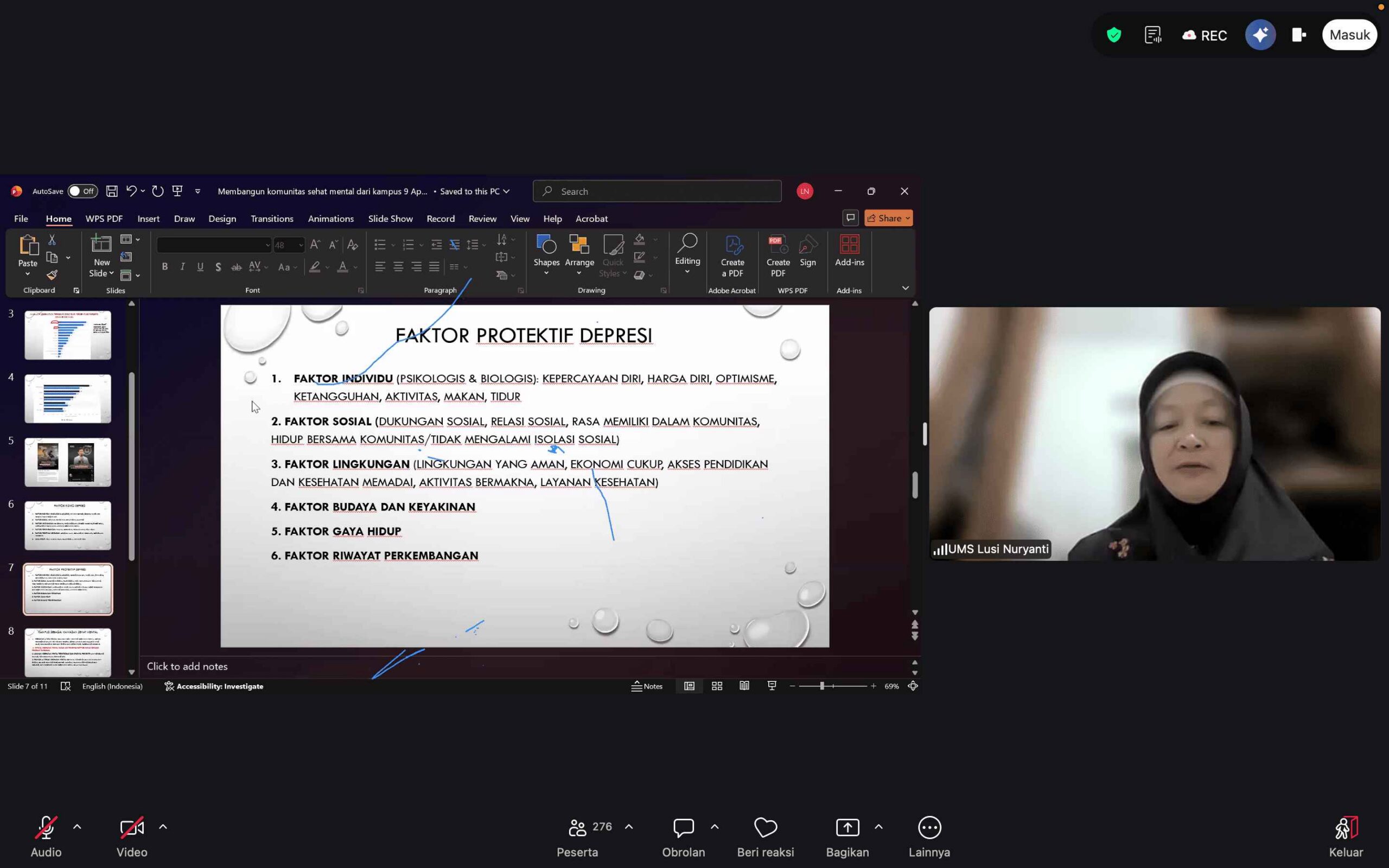
Task: Toggle Italic formatting
Action: [182, 267]
